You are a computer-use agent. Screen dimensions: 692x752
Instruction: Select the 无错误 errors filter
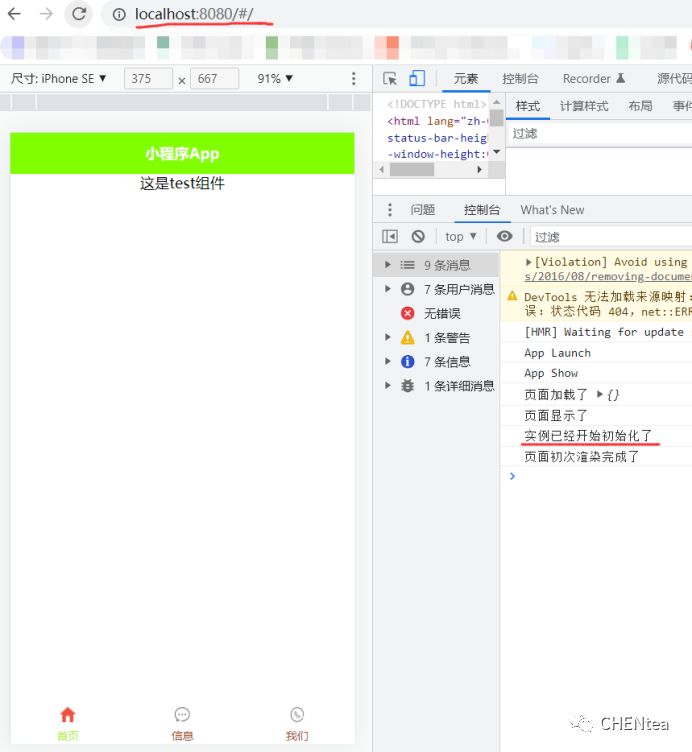click(441, 313)
